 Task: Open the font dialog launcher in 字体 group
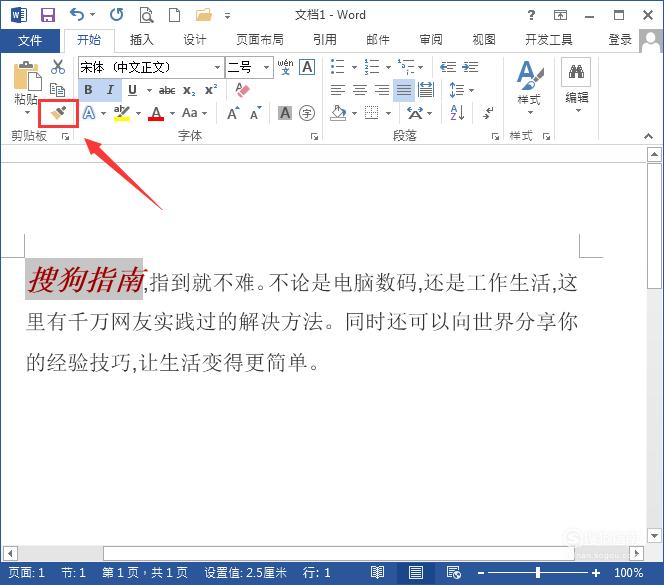tap(314, 136)
